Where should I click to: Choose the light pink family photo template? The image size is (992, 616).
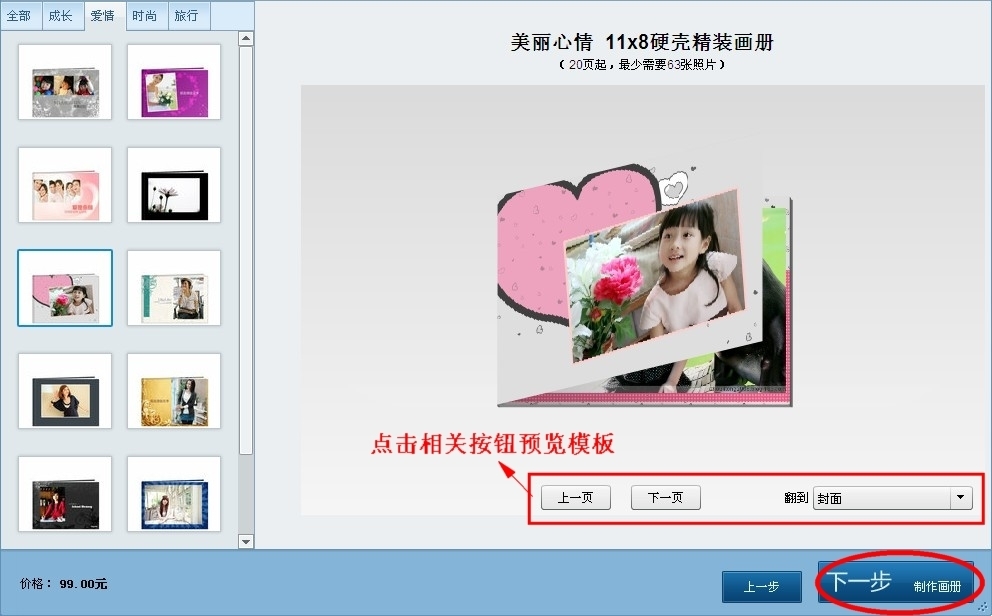click(65, 185)
